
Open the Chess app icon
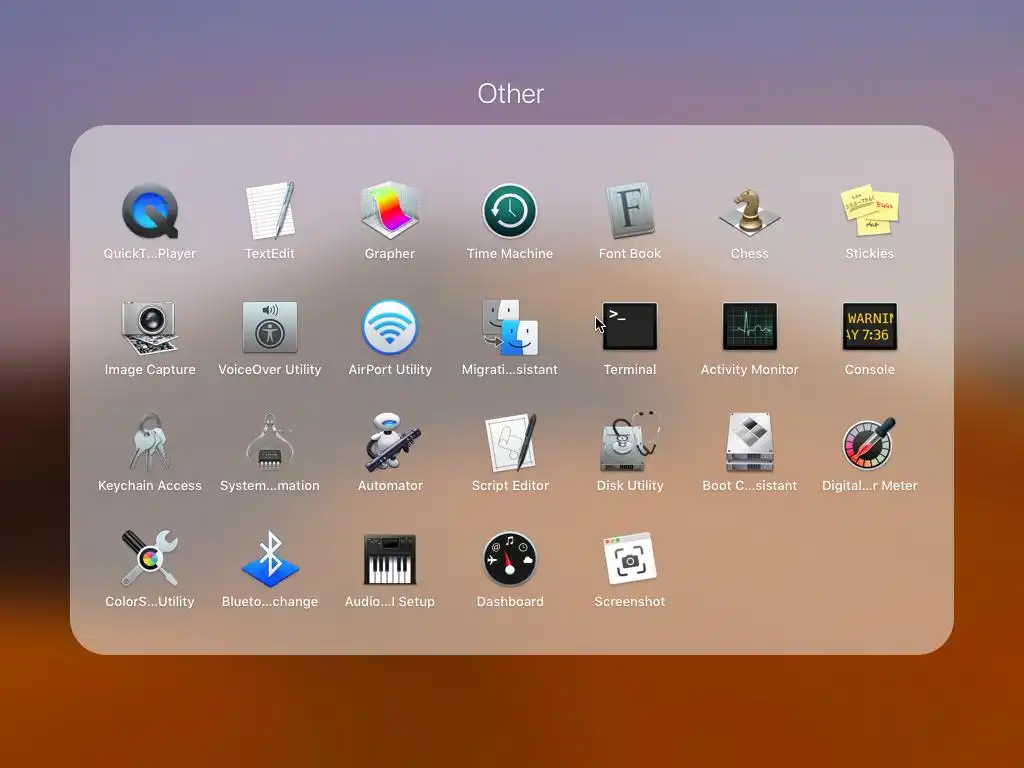(750, 212)
